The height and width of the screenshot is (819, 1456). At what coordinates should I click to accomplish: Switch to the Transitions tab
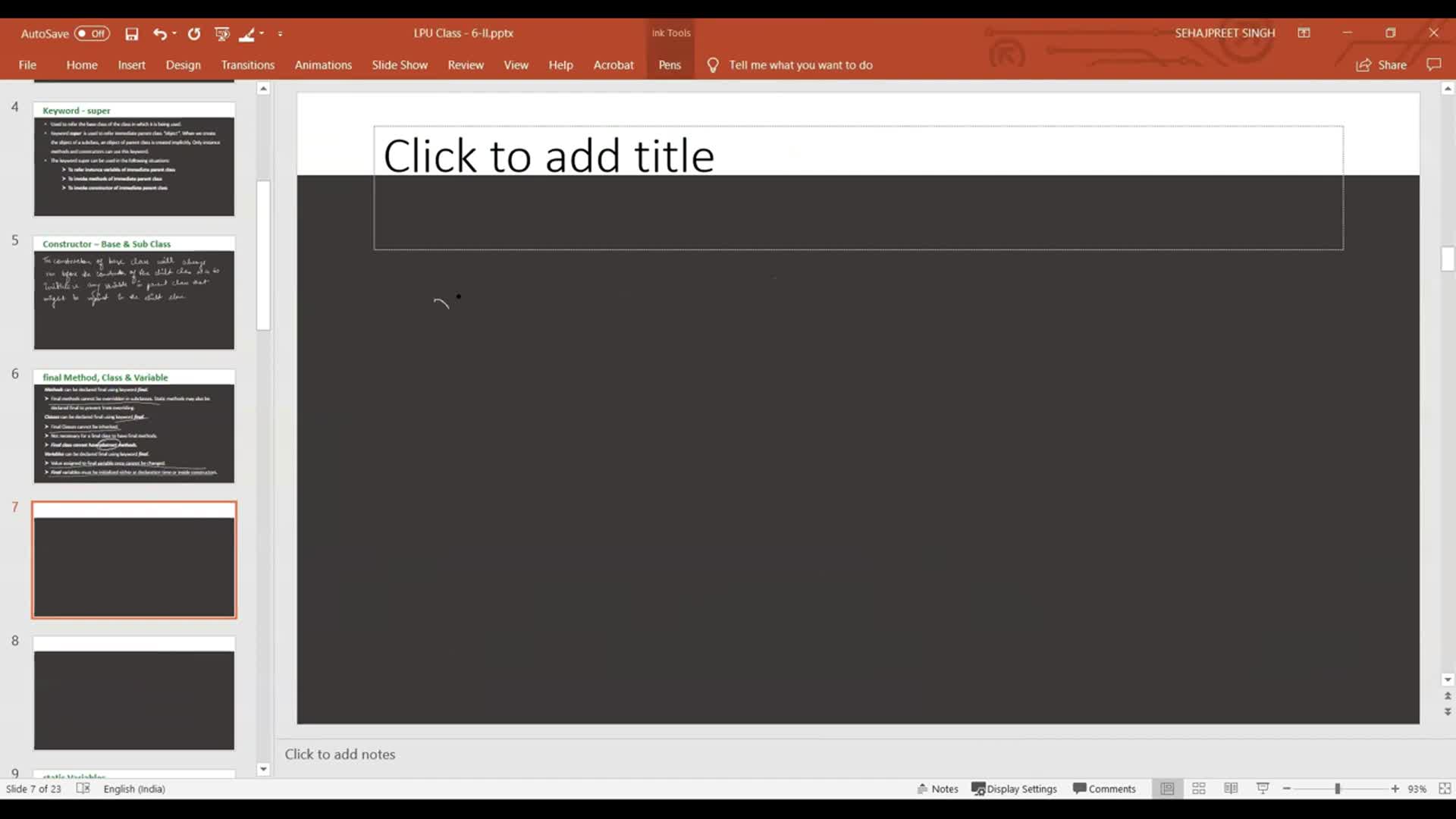tap(248, 65)
